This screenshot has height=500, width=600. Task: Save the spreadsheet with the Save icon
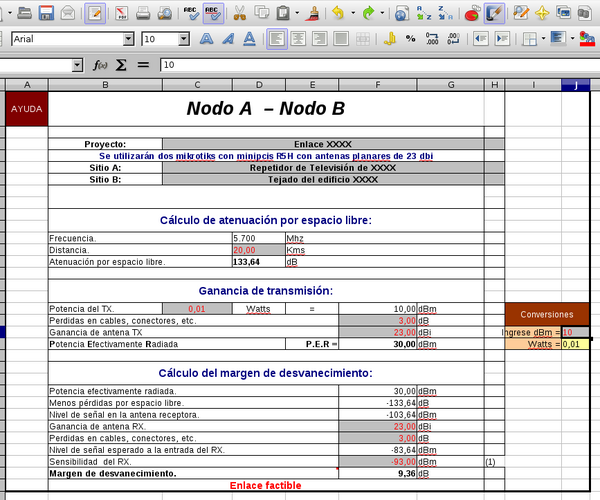pyautogui.click(x=46, y=13)
